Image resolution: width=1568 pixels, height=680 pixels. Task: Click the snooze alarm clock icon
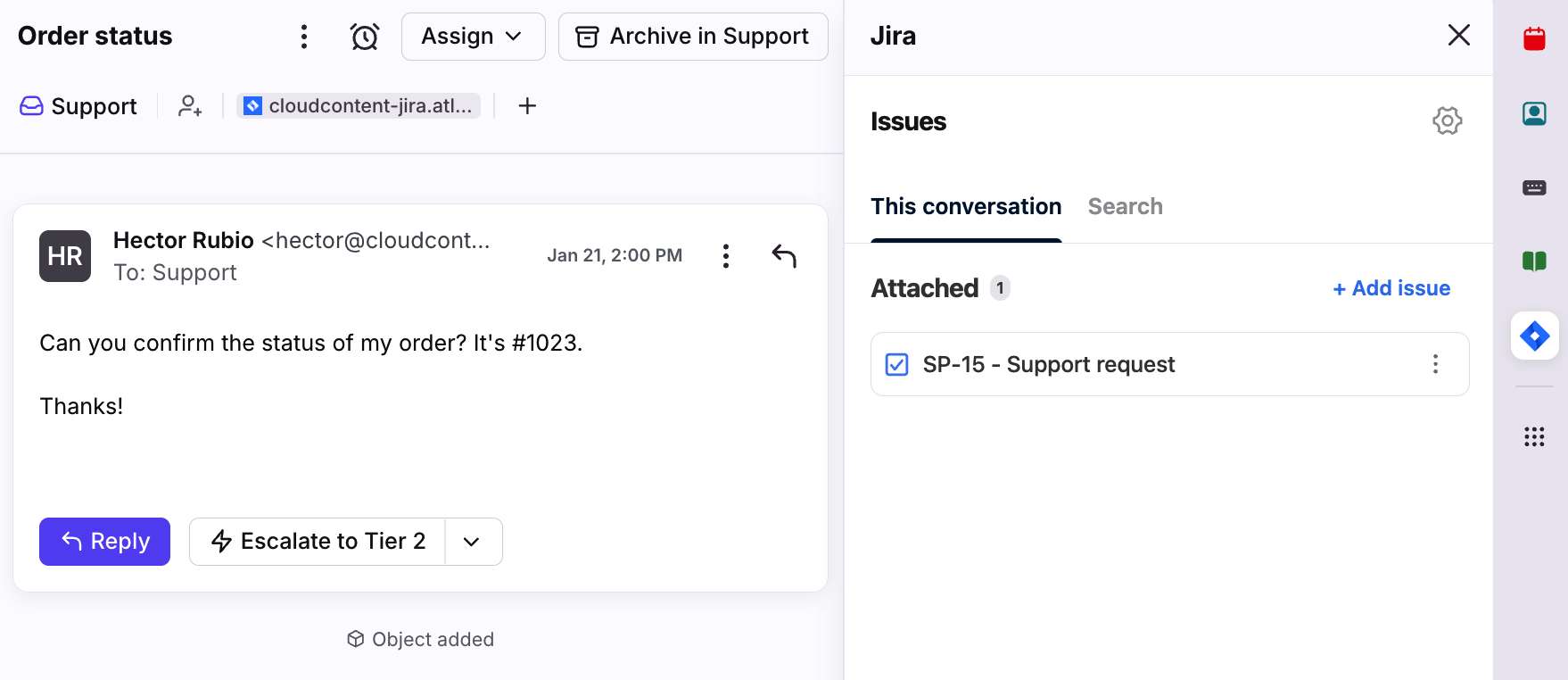click(364, 37)
